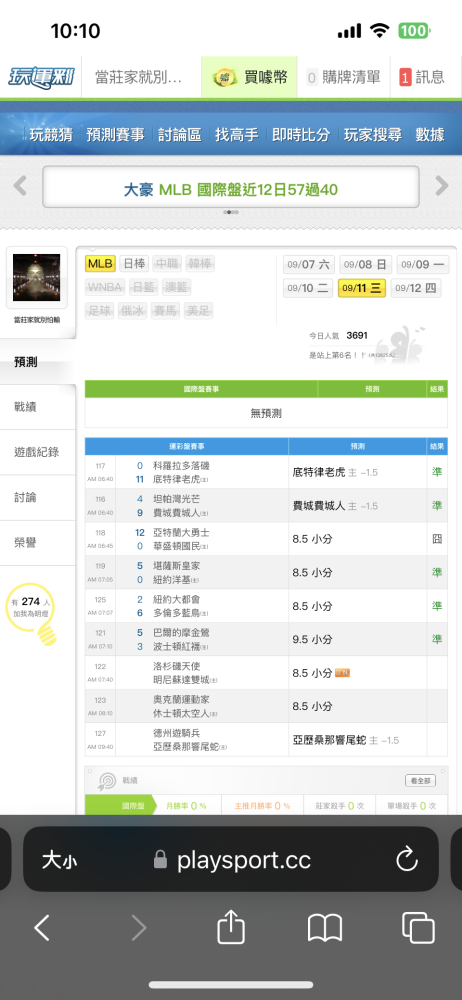Image resolution: width=462 pixels, height=1000 pixels.
Task: Open Safari bookmarks book icon
Action: [x=325, y=927]
